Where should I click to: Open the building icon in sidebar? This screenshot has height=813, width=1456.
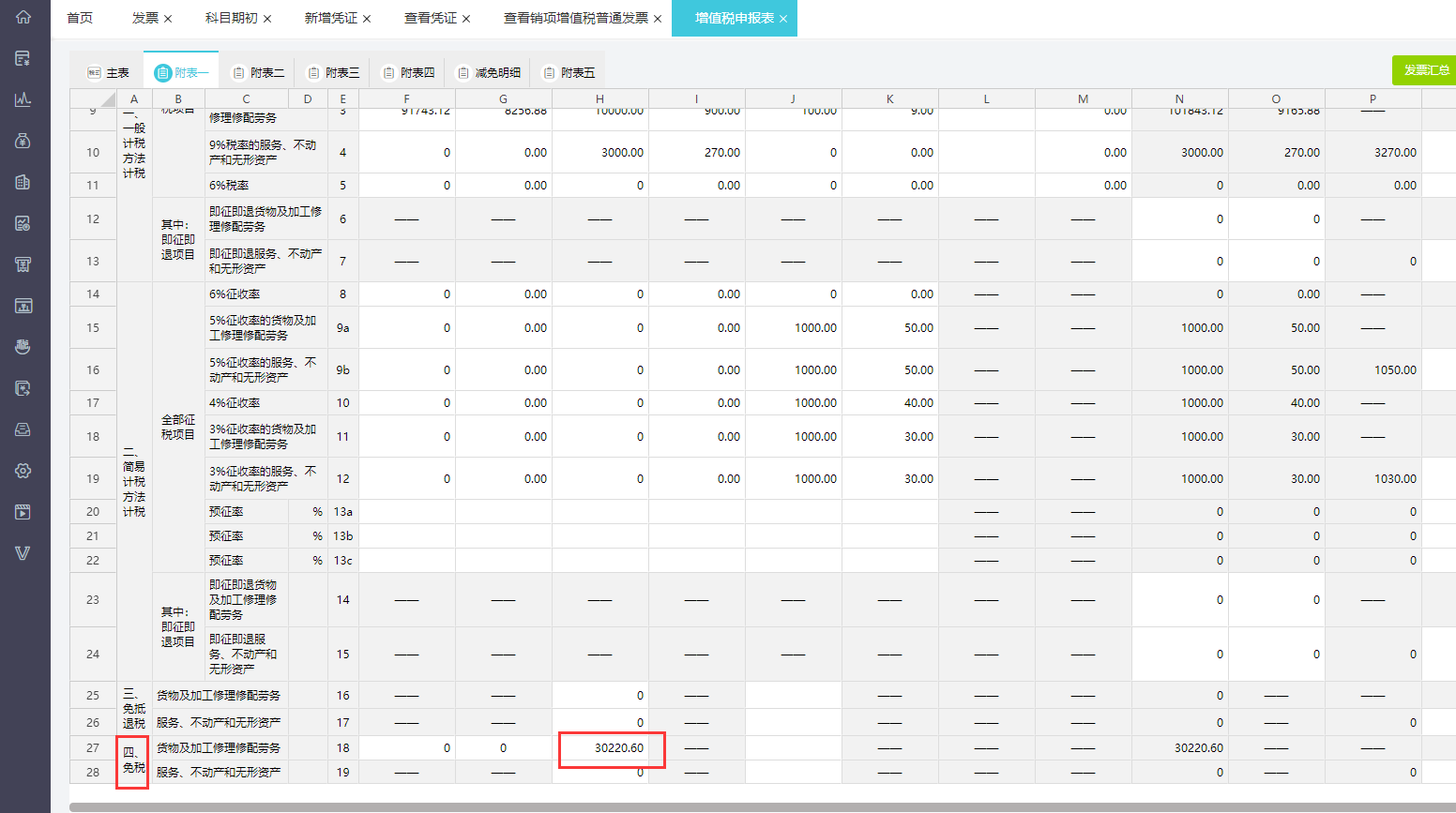23,182
